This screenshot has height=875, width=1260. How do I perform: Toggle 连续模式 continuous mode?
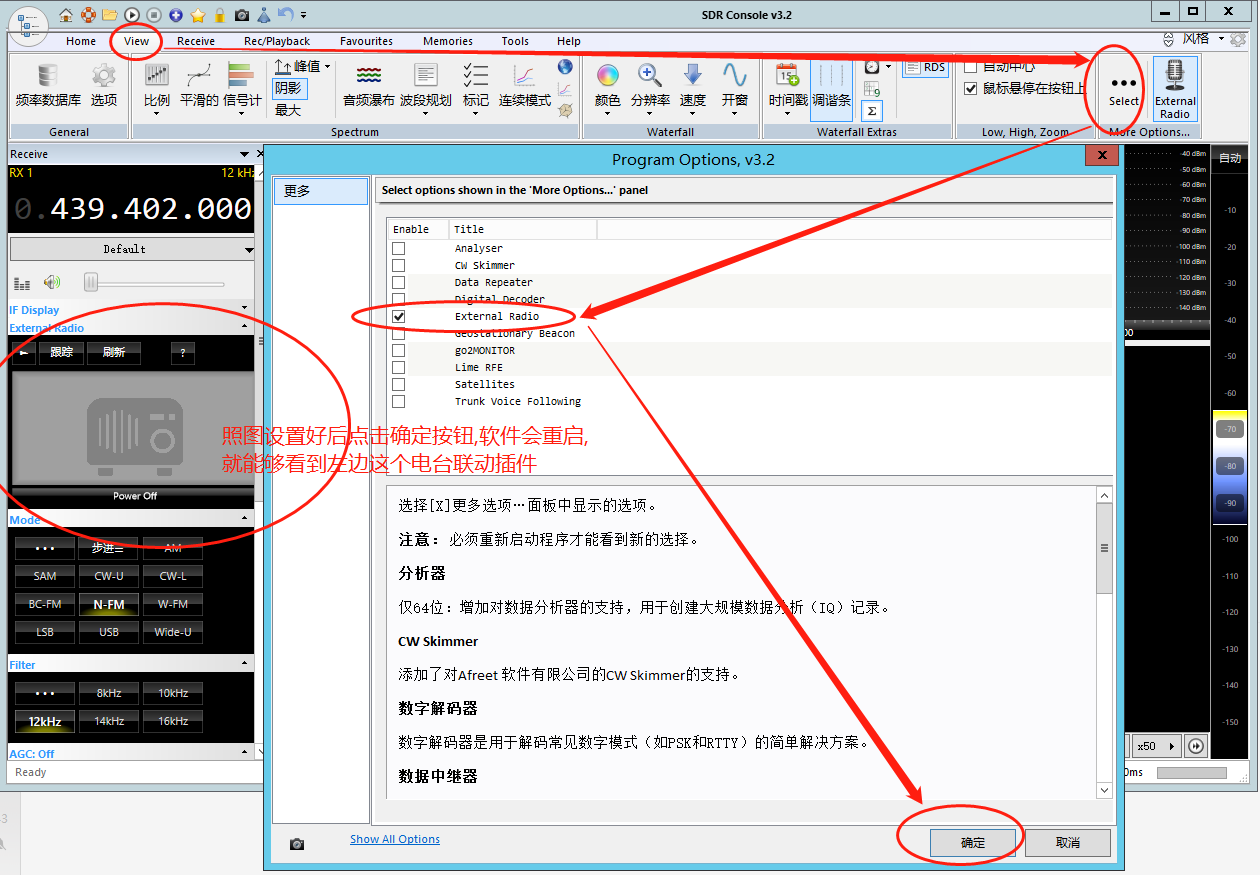tap(525, 85)
